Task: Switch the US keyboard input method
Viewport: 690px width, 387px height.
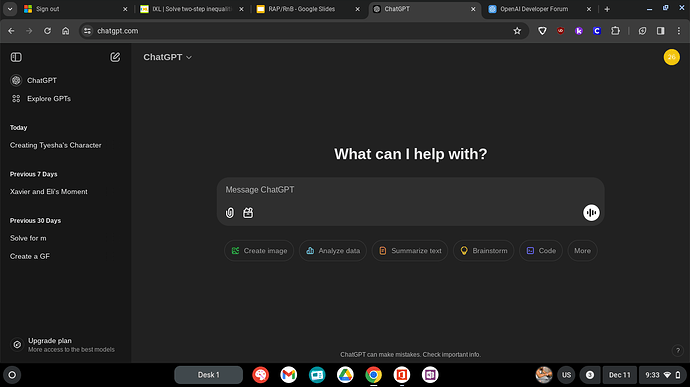Action: [x=566, y=375]
